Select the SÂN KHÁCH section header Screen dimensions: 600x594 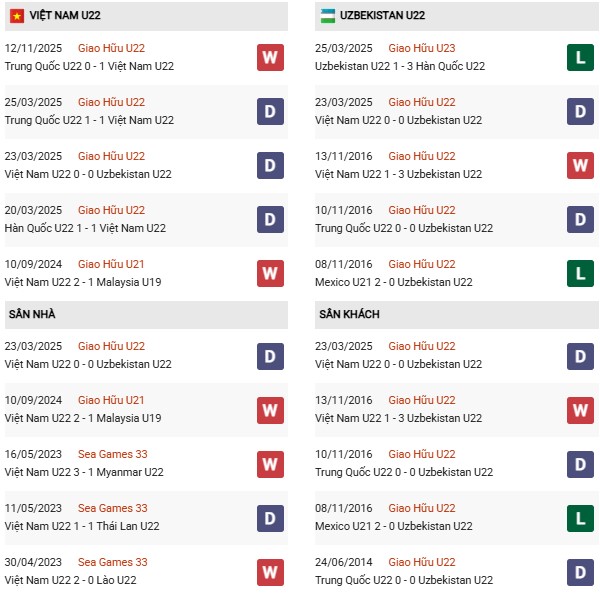coord(351,314)
